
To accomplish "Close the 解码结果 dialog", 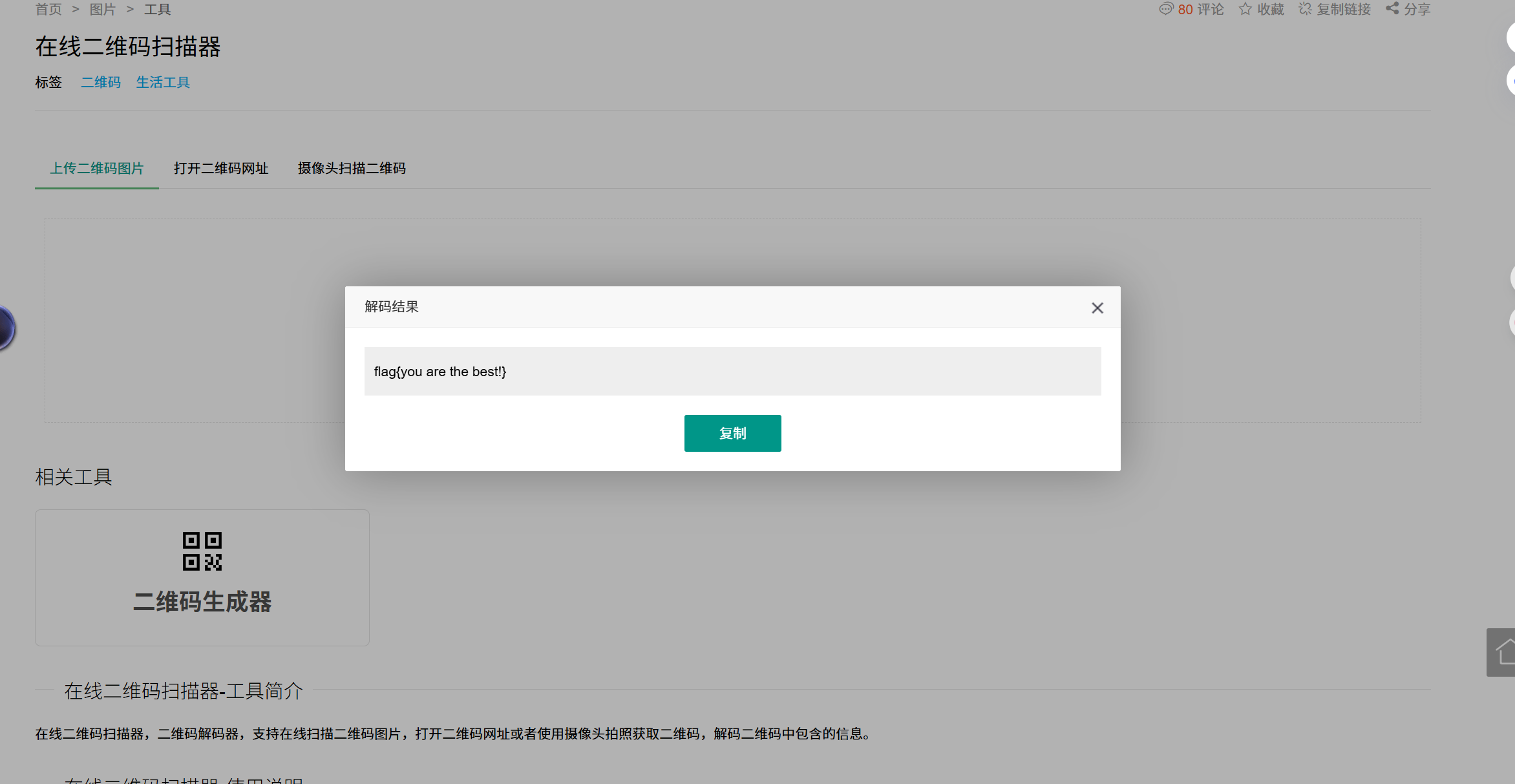I will (1097, 308).
